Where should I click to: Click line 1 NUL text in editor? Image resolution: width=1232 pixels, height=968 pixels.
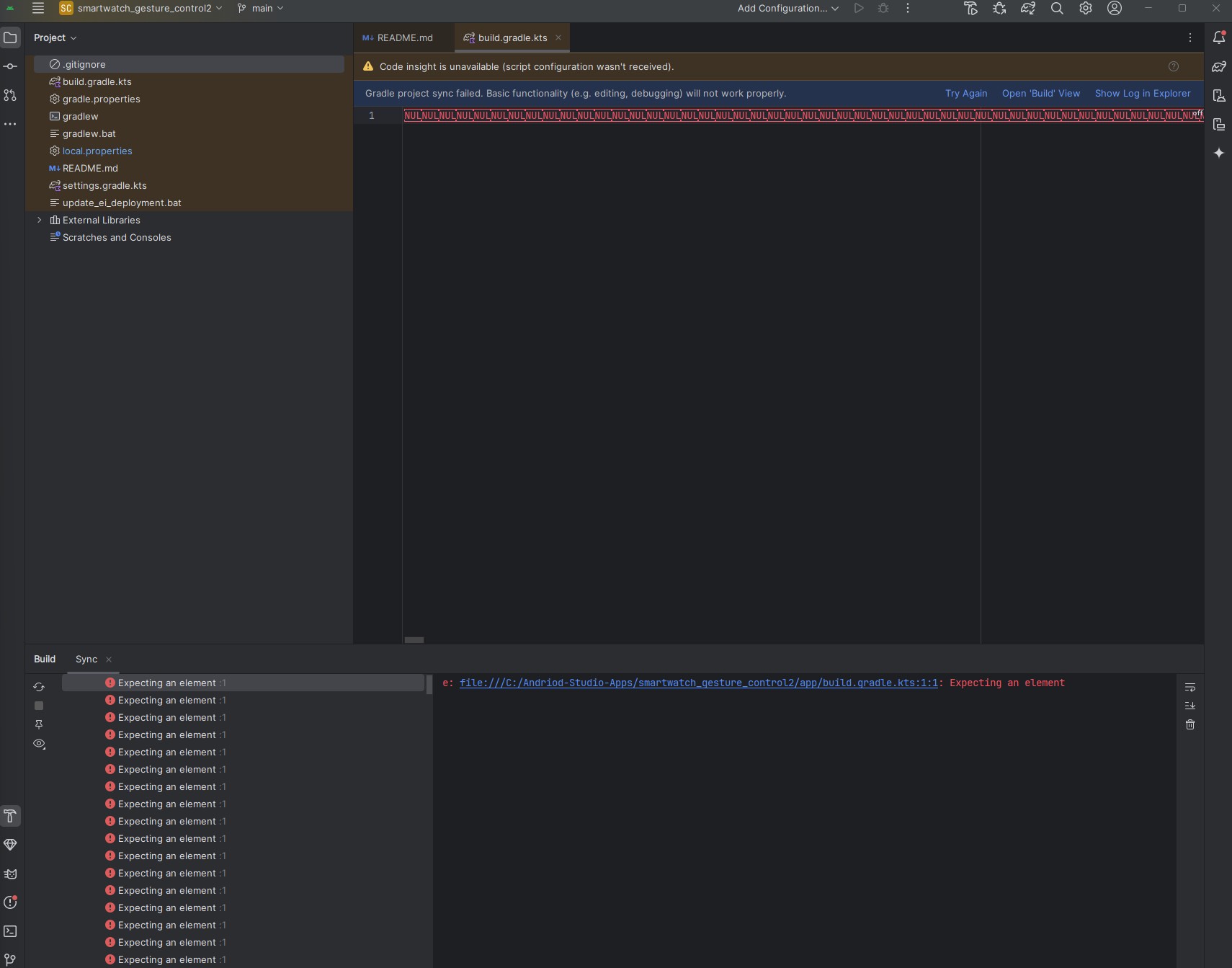[x=803, y=115]
